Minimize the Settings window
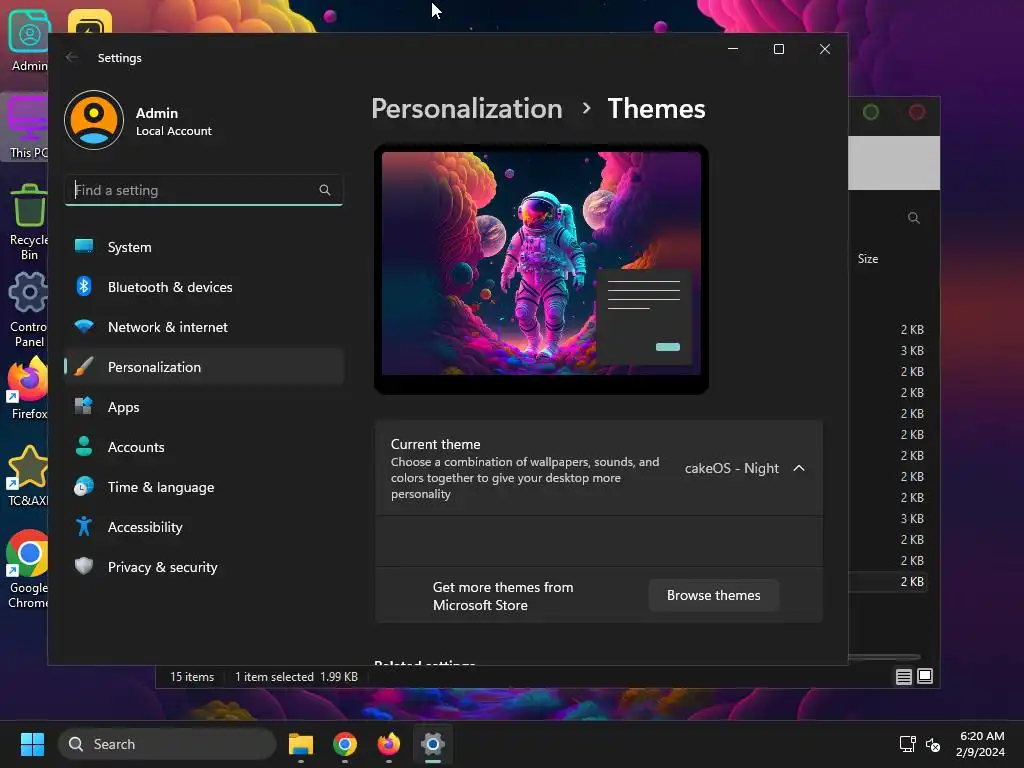The image size is (1024, 768). coord(733,49)
